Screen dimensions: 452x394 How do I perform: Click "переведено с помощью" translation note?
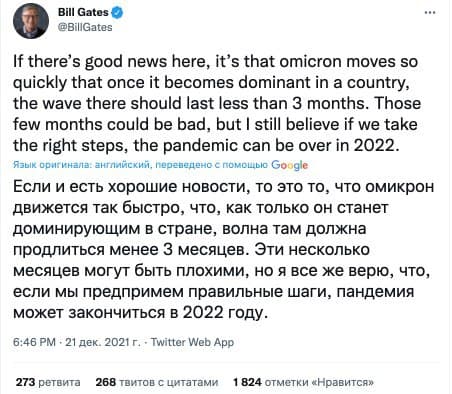tap(212, 165)
